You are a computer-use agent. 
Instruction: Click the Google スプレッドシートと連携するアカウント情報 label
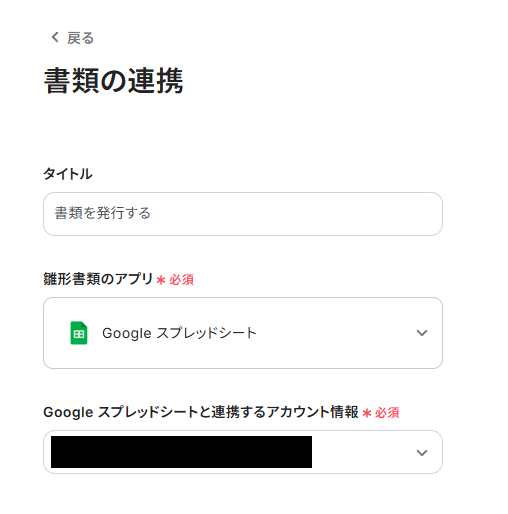tap(201, 412)
